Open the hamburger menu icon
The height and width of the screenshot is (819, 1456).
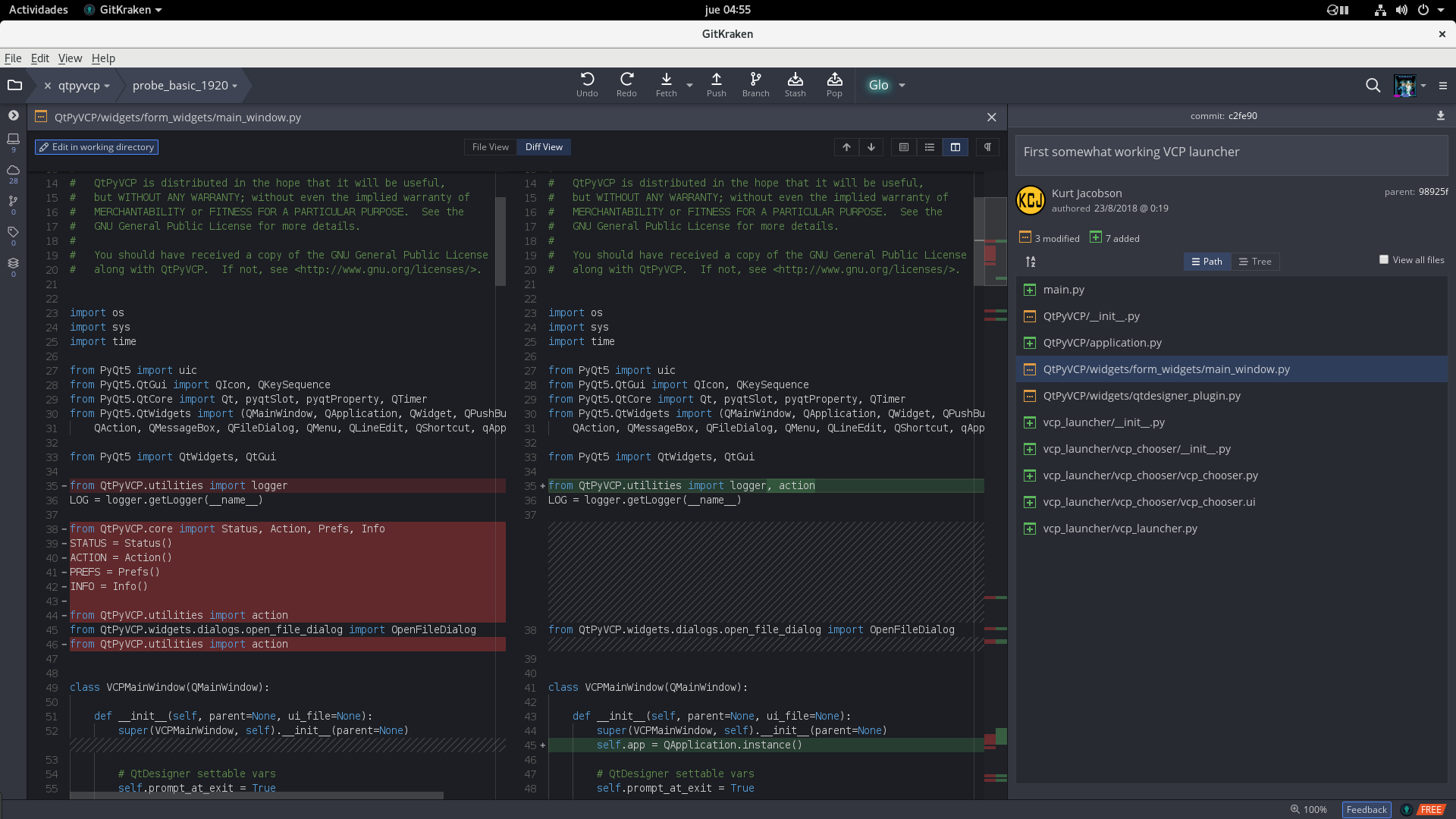click(1443, 86)
